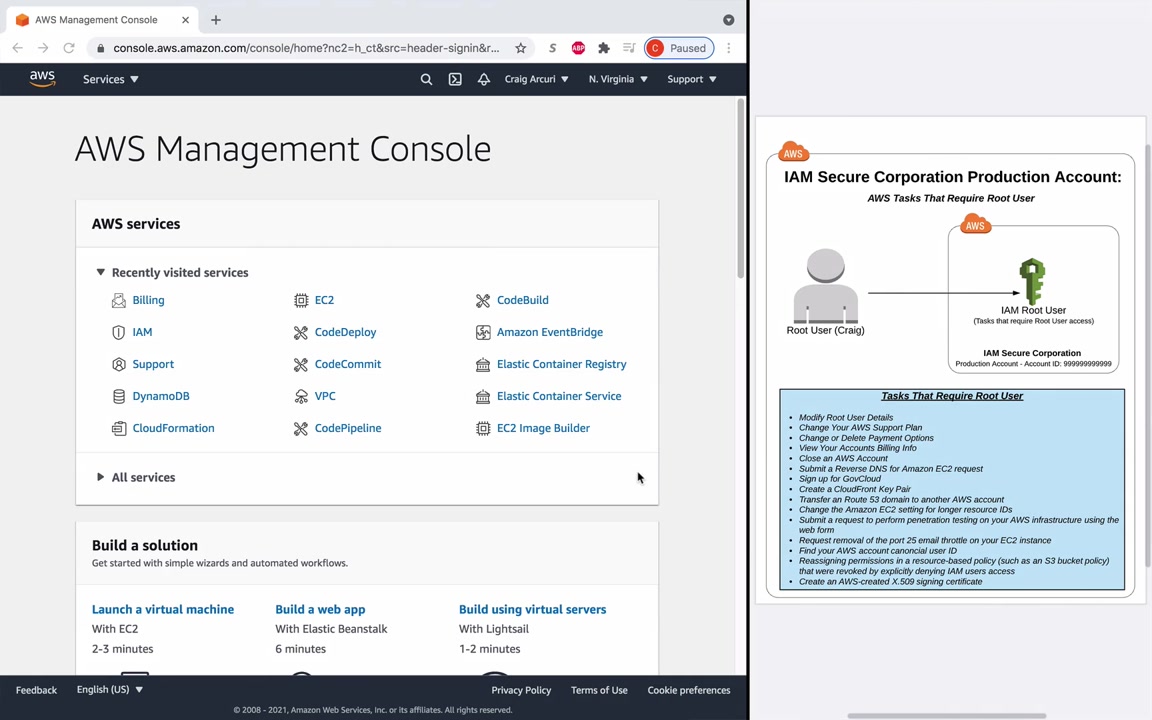
Task: Open the Terms of Use footer link
Action: 599,690
